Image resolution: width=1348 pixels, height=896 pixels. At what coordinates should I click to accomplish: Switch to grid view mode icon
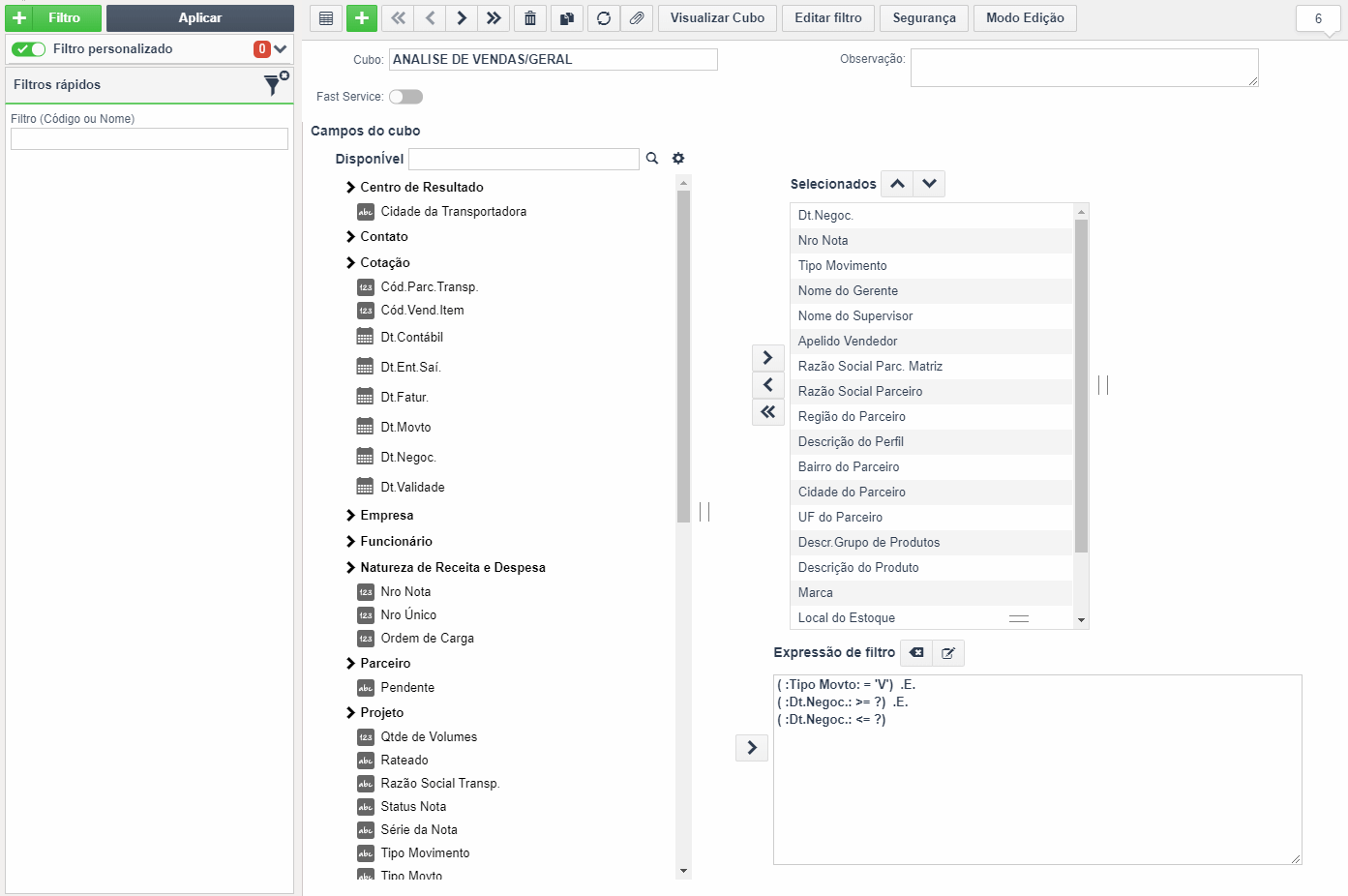(x=326, y=18)
